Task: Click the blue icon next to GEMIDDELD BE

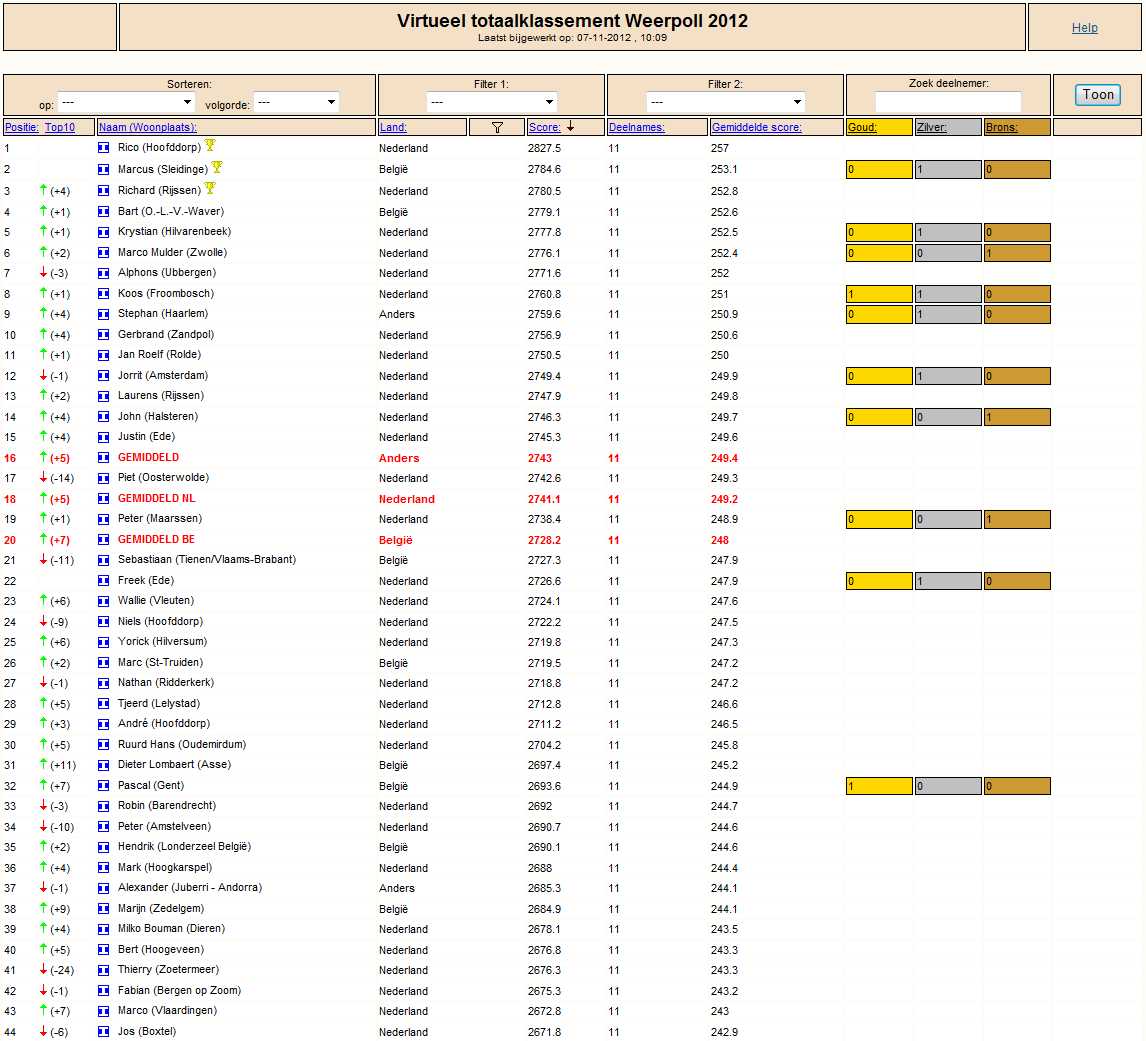Action: tap(104, 540)
